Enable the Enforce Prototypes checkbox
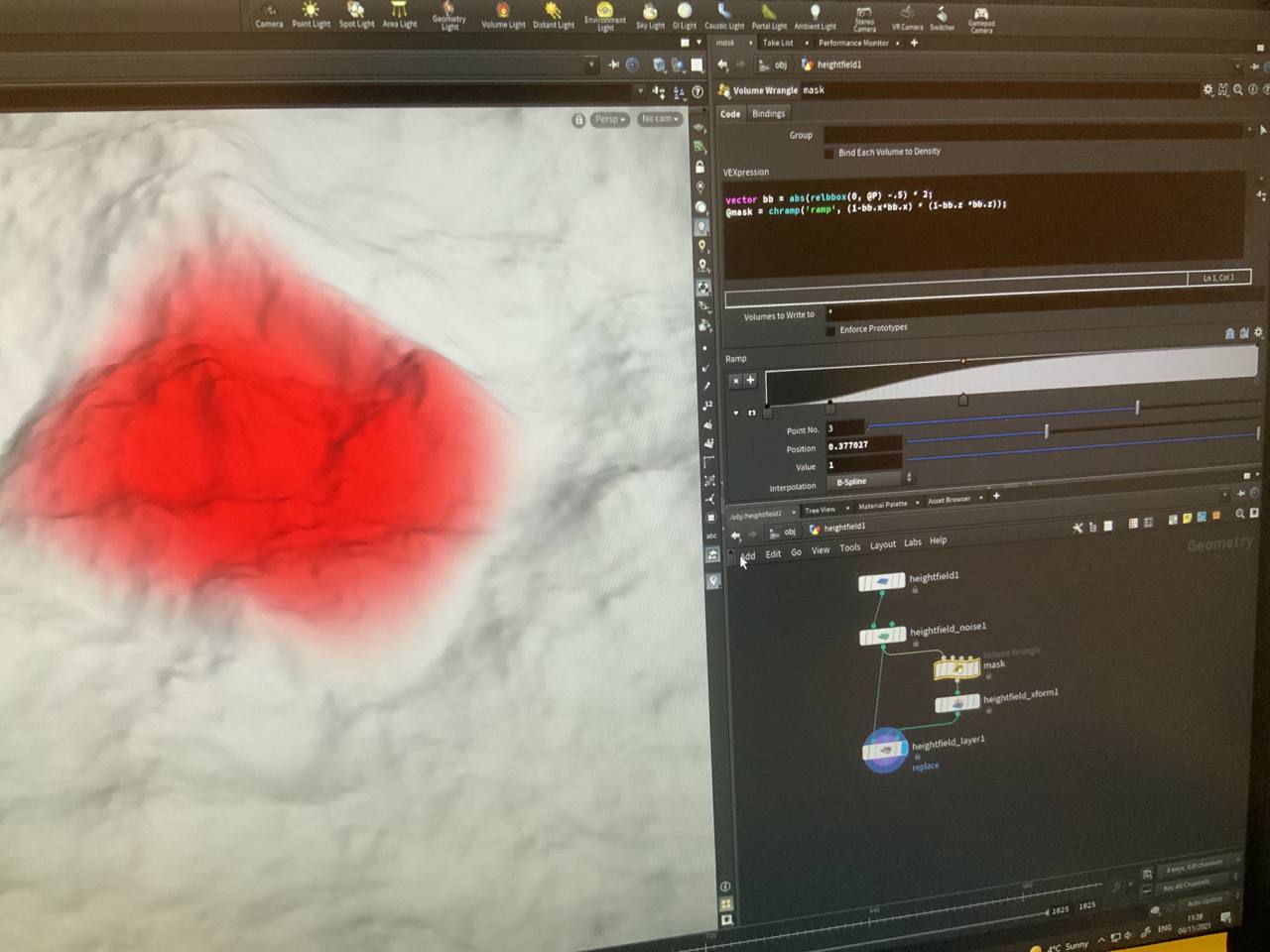1270x952 pixels. tap(830, 330)
